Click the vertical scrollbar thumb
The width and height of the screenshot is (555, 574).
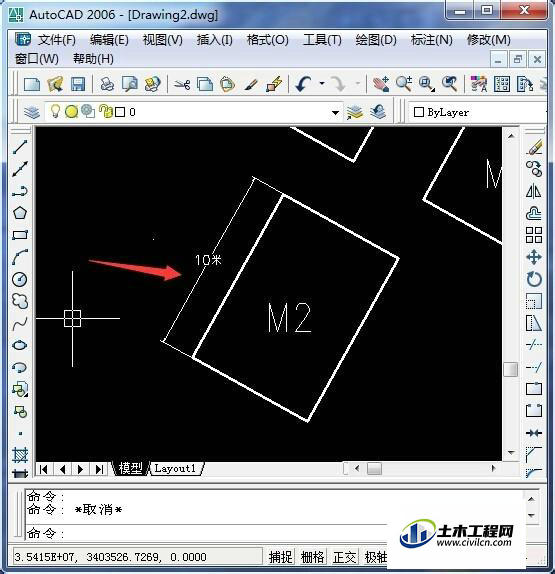coord(511,369)
